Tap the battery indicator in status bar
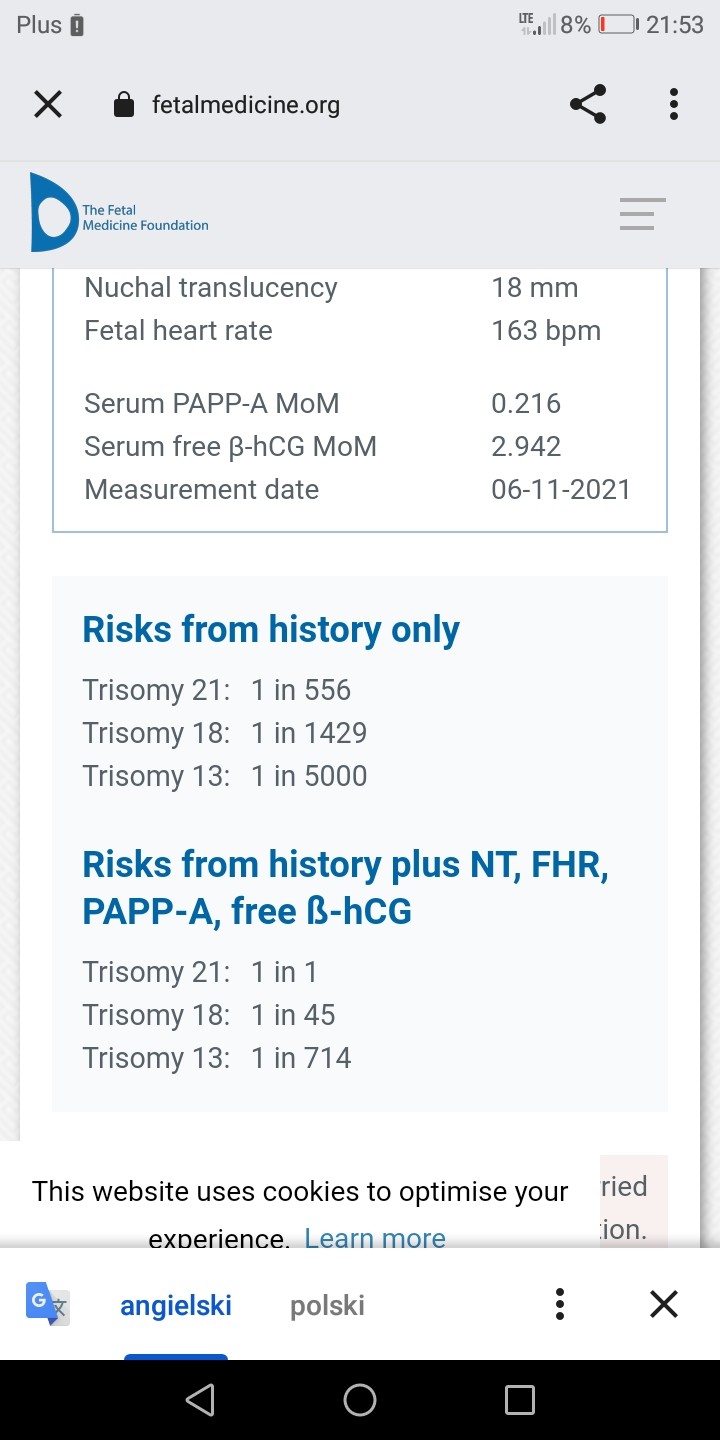Viewport: 720px width, 1440px height. pyautogui.click(x=617, y=25)
